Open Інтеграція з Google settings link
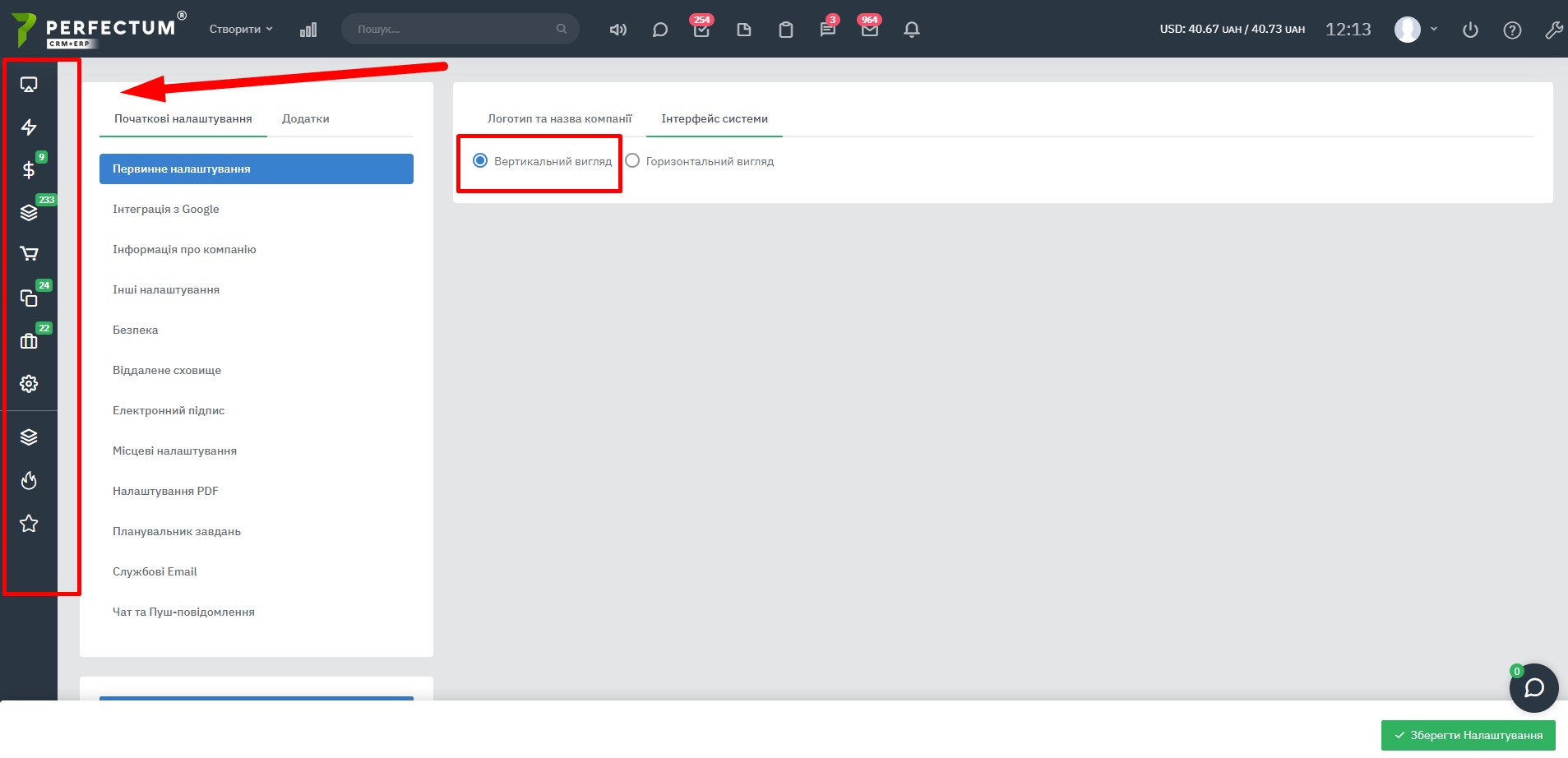1568x758 pixels. (x=166, y=209)
